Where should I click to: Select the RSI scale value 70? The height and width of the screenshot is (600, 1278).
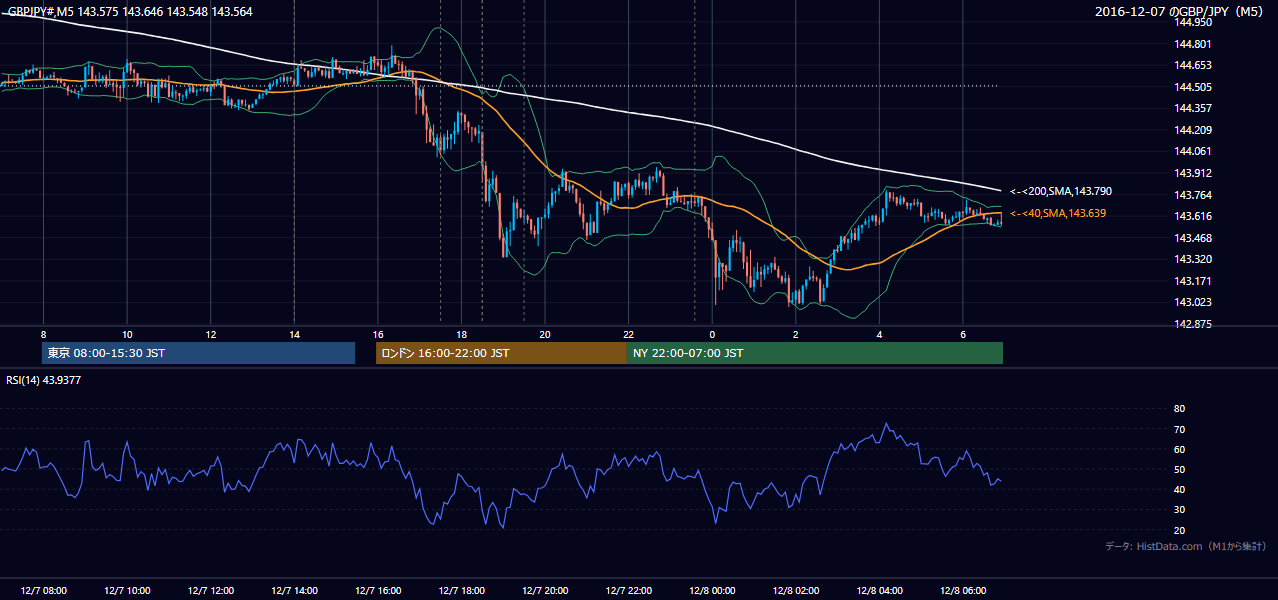coord(1179,429)
